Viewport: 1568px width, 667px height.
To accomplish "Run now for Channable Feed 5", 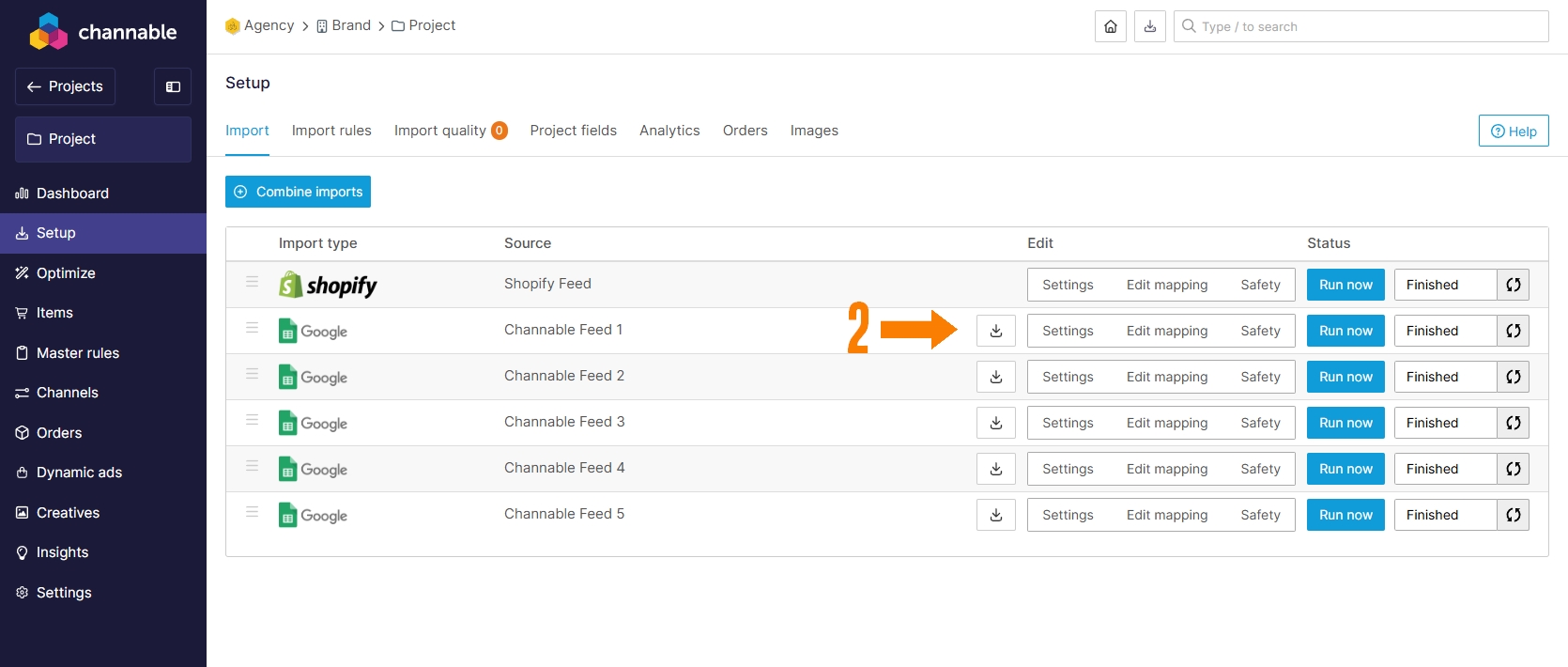I will (x=1345, y=515).
